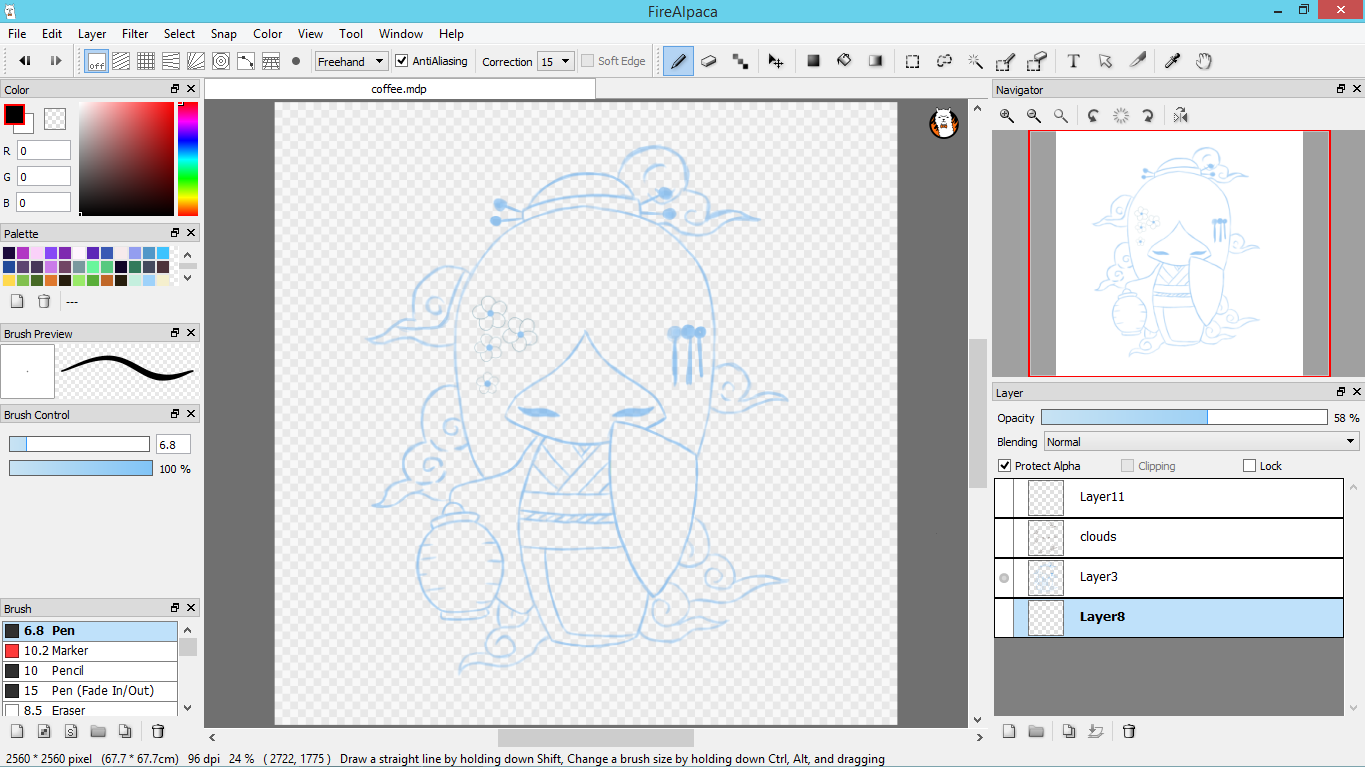
Task: Enable the radial circle snap
Action: coord(221,61)
